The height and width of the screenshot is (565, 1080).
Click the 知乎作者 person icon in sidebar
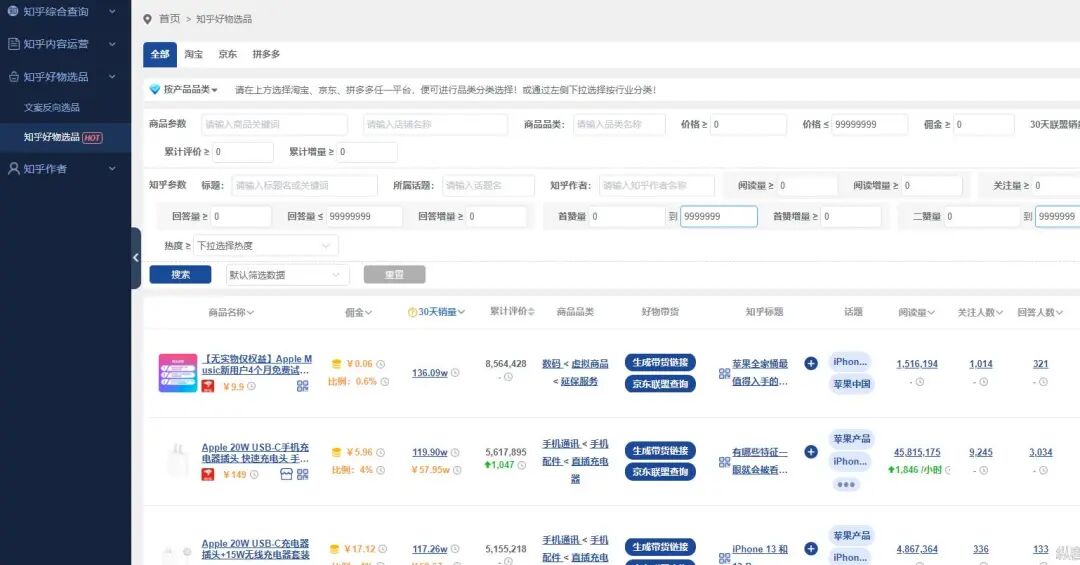click(x=13, y=169)
